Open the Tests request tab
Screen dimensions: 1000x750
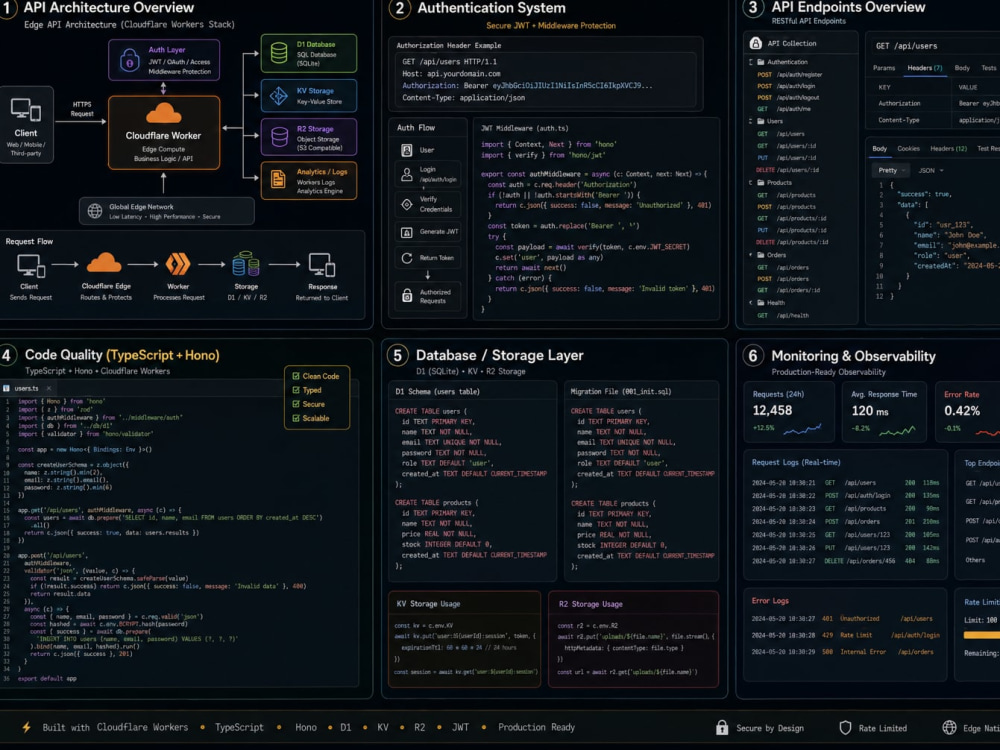989,68
